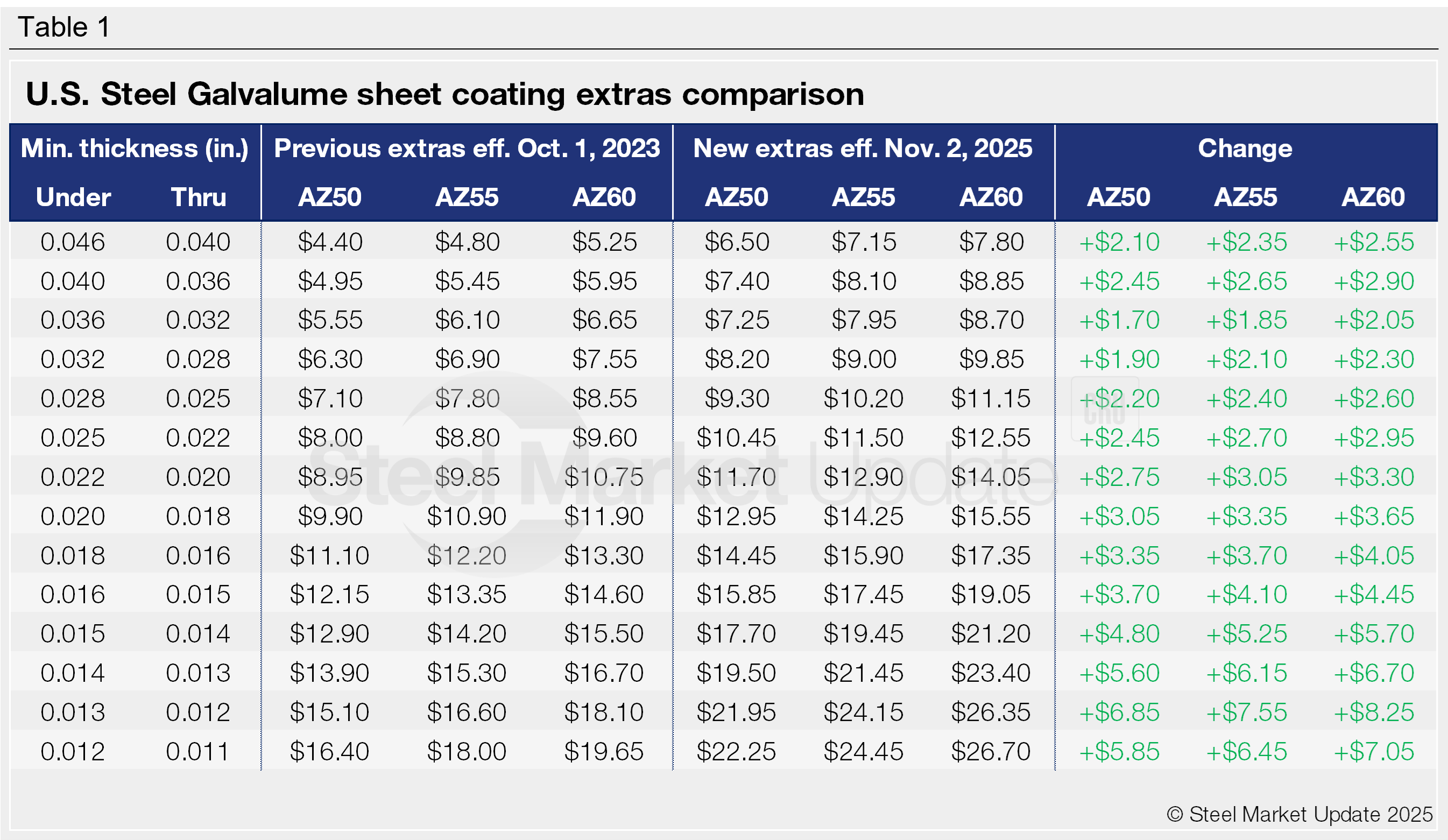1448x840 pixels.
Task: Select the AZ50 header under Previous extras
Action: pos(329,197)
